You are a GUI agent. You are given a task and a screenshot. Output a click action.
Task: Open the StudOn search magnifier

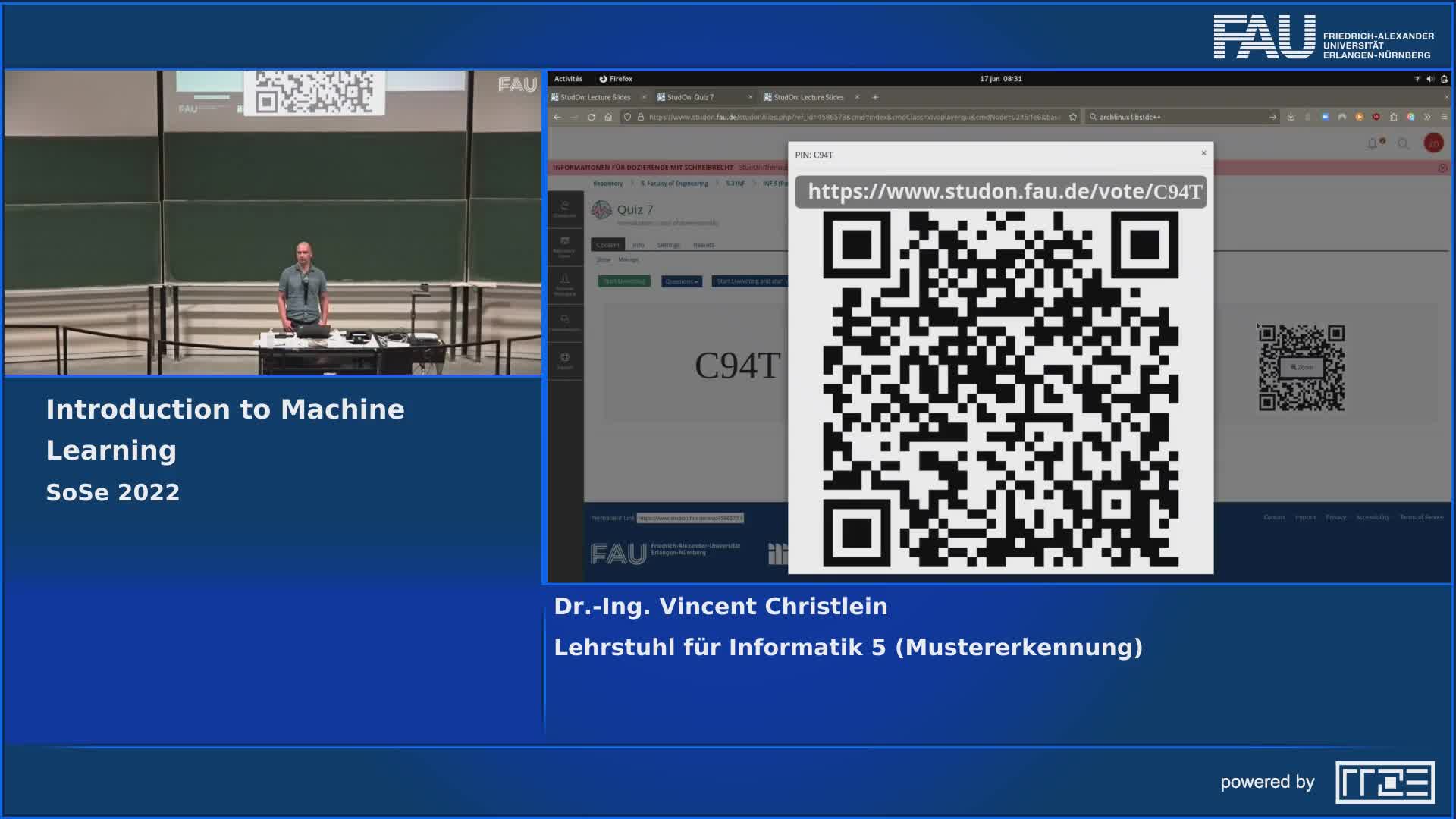[x=1404, y=144]
